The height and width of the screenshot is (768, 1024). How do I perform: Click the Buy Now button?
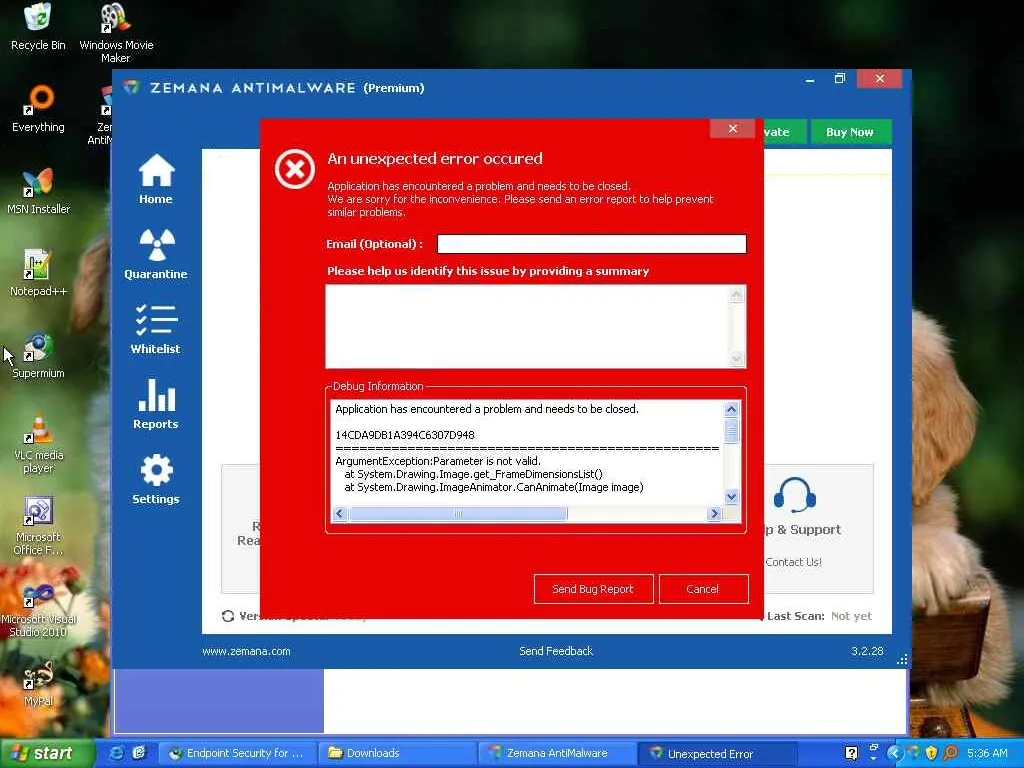point(850,132)
